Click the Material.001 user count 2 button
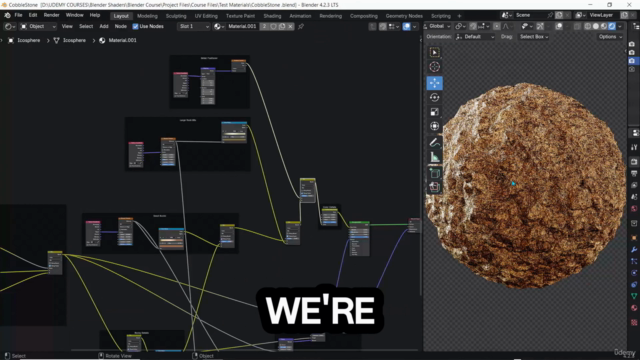Image resolution: width=640 pixels, height=360 pixels. click(264, 27)
